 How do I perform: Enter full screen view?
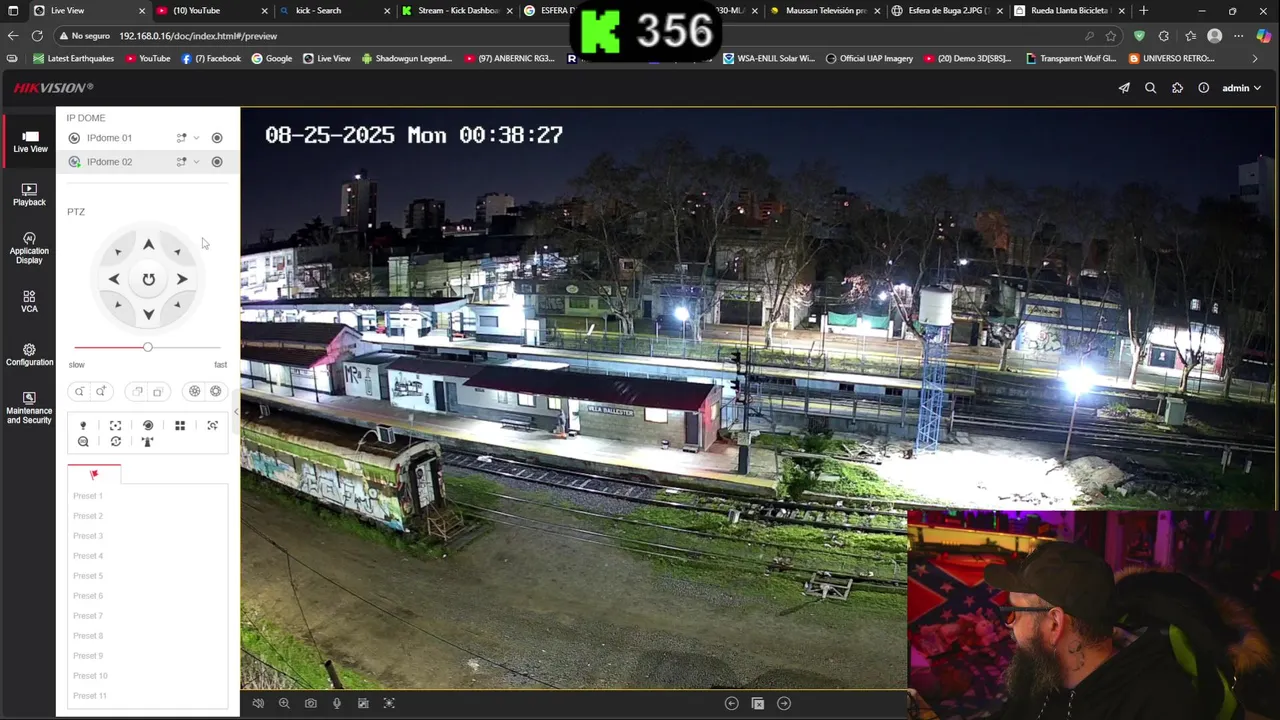[389, 703]
